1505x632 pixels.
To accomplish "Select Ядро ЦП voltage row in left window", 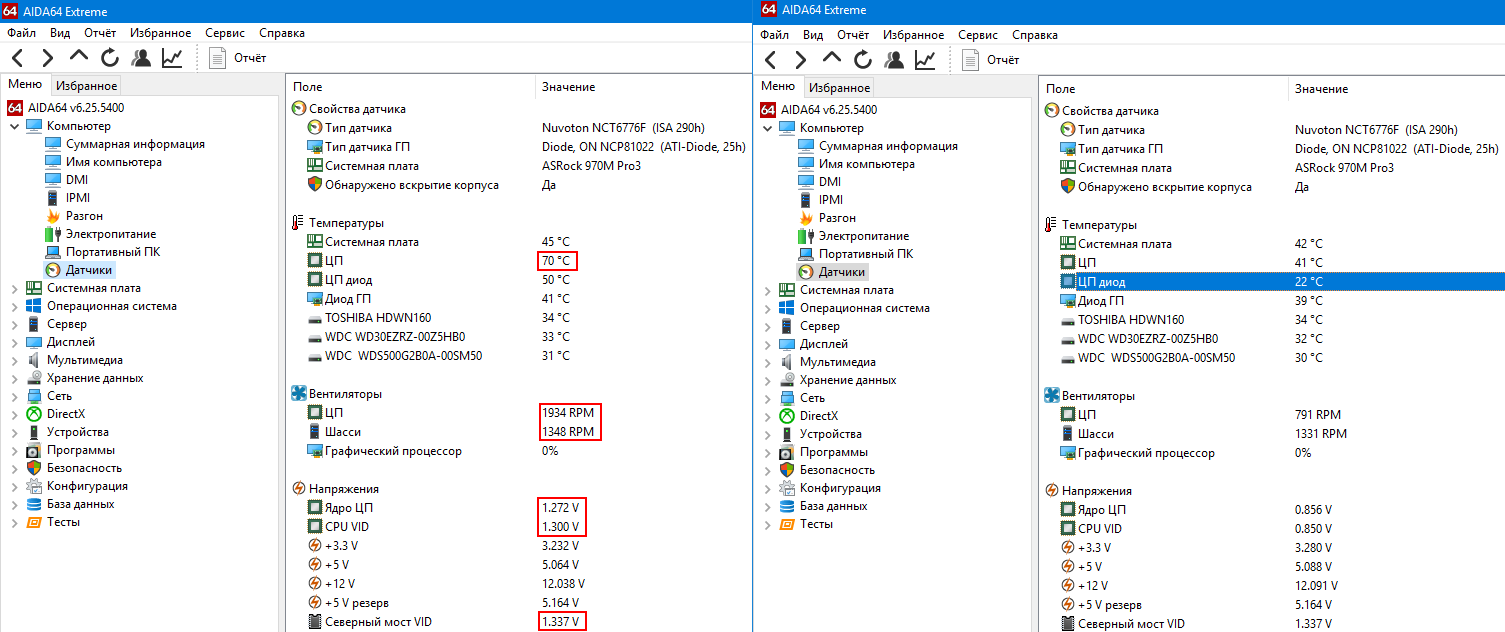I will [520, 508].
